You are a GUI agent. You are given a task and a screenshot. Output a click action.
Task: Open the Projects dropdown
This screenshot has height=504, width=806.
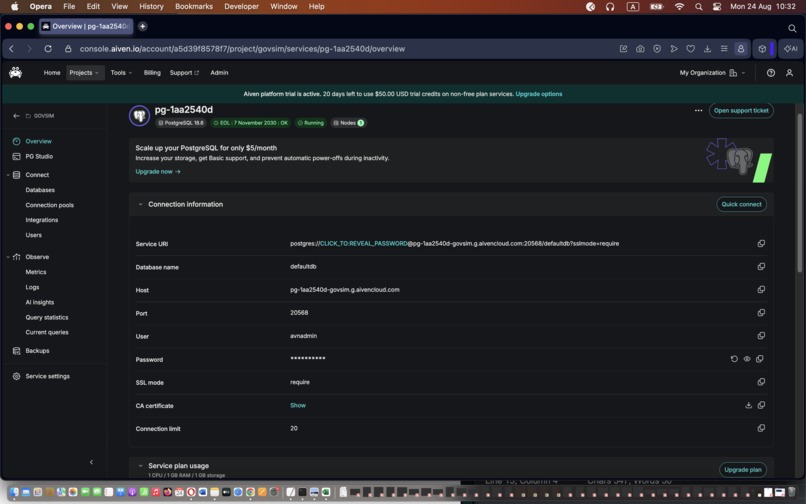point(85,73)
